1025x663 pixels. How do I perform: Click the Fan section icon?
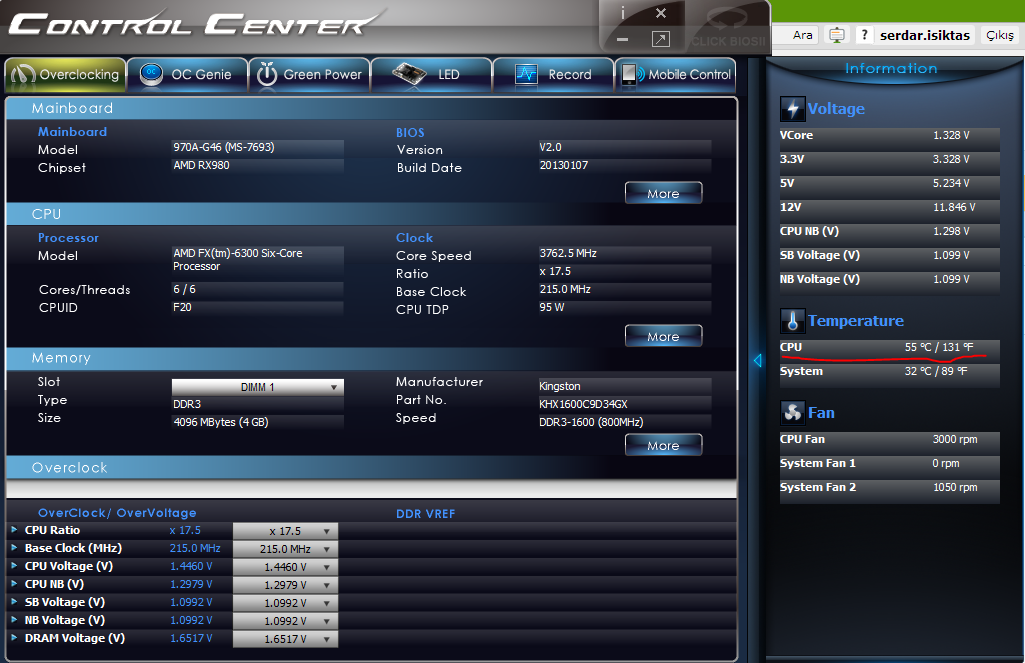792,413
